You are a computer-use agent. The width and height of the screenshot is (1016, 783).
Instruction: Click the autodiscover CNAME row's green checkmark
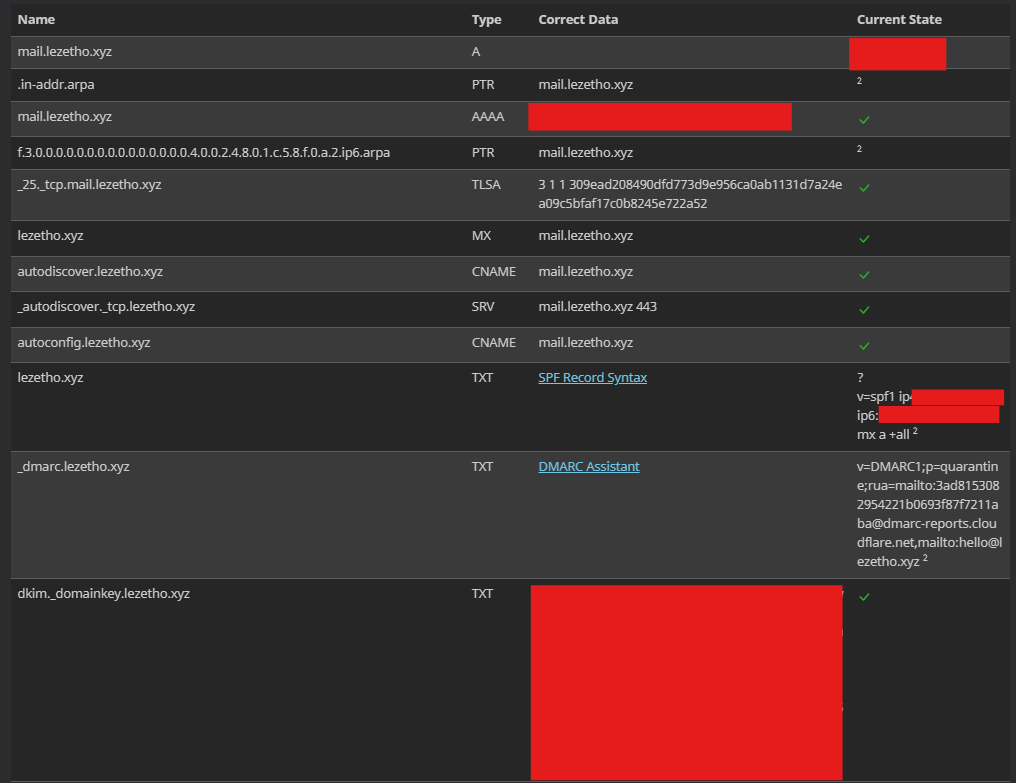pyautogui.click(x=864, y=274)
